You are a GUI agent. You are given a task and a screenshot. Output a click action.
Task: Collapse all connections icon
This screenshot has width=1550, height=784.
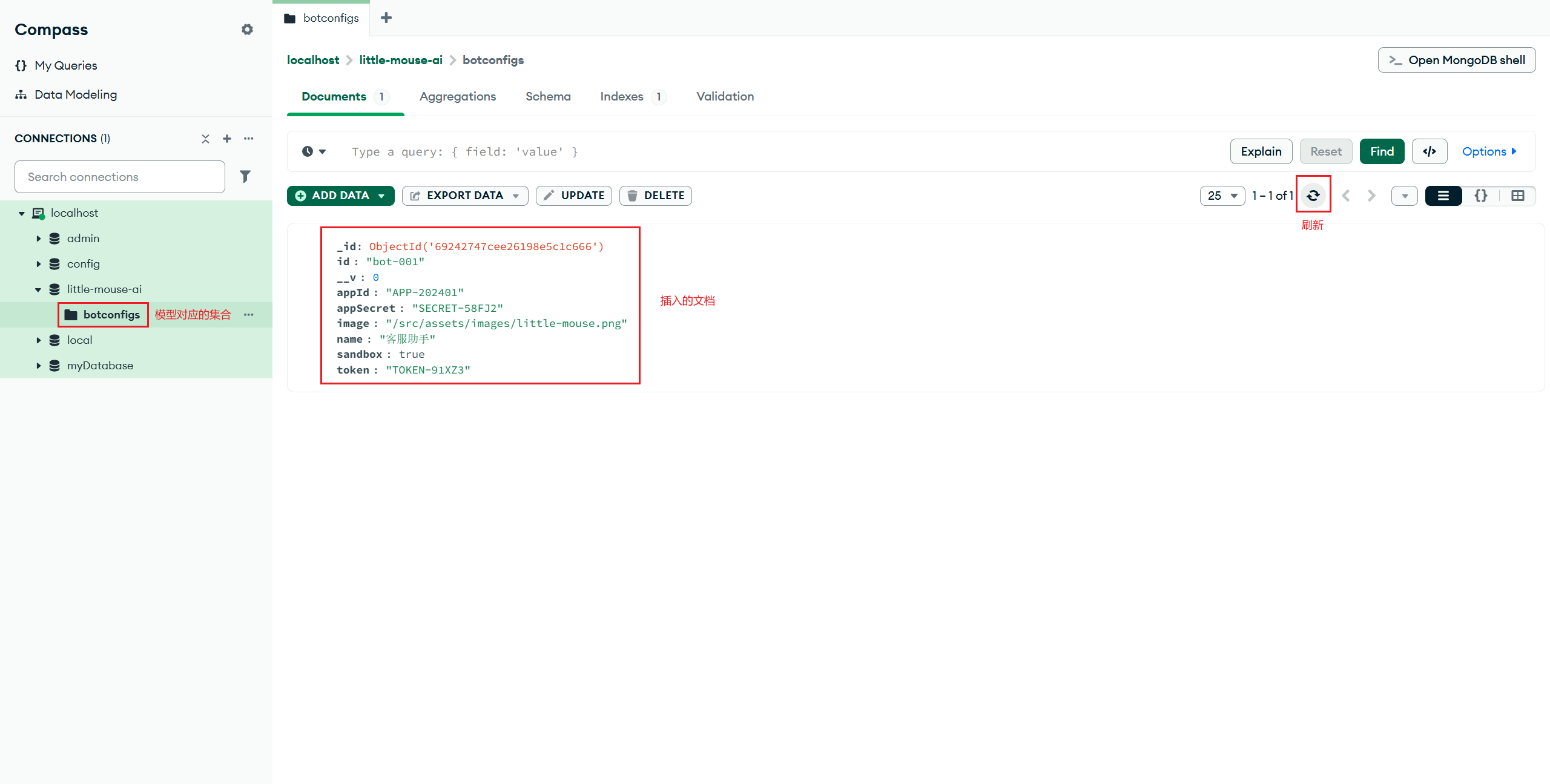[205, 139]
